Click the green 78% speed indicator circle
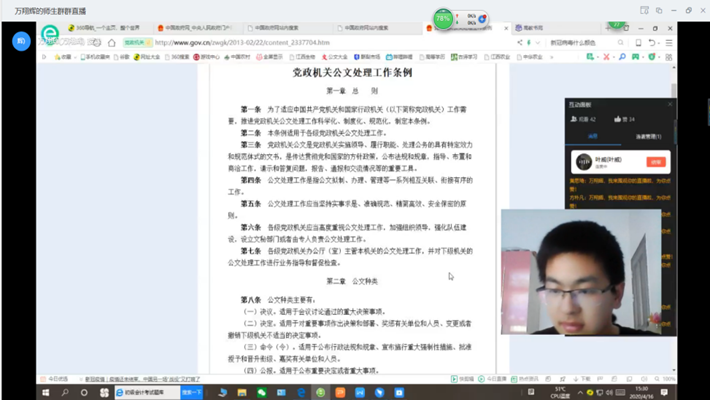The height and width of the screenshot is (400, 710). point(443,20)
